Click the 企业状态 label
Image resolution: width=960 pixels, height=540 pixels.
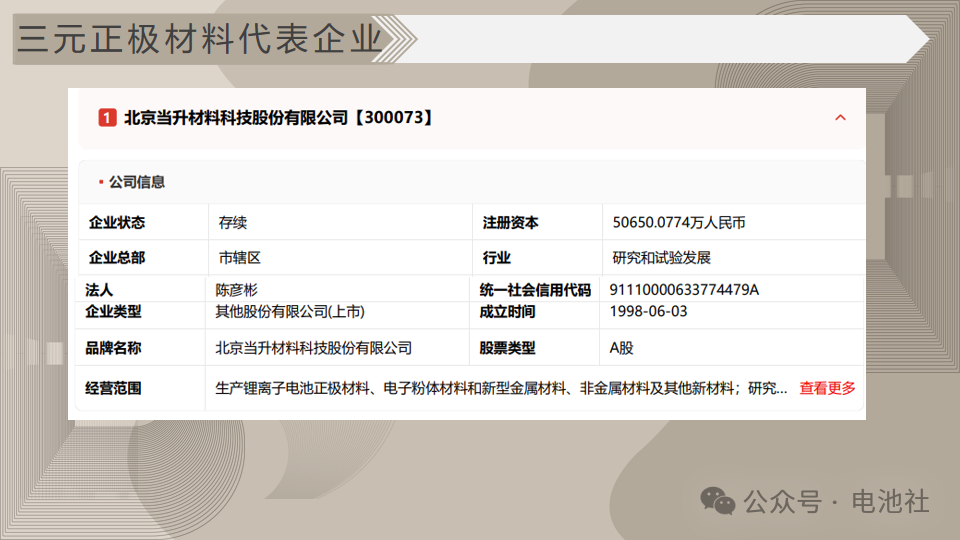pyautogui.click(x=117, y=222)
